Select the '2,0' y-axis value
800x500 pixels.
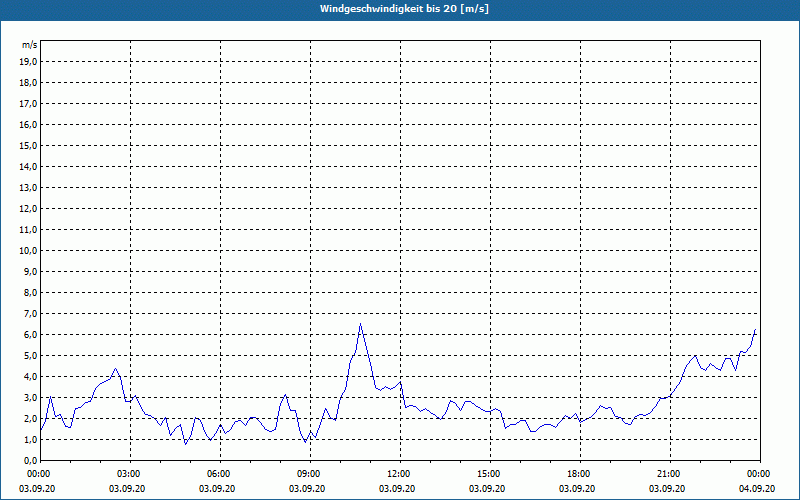coord(30,419)
